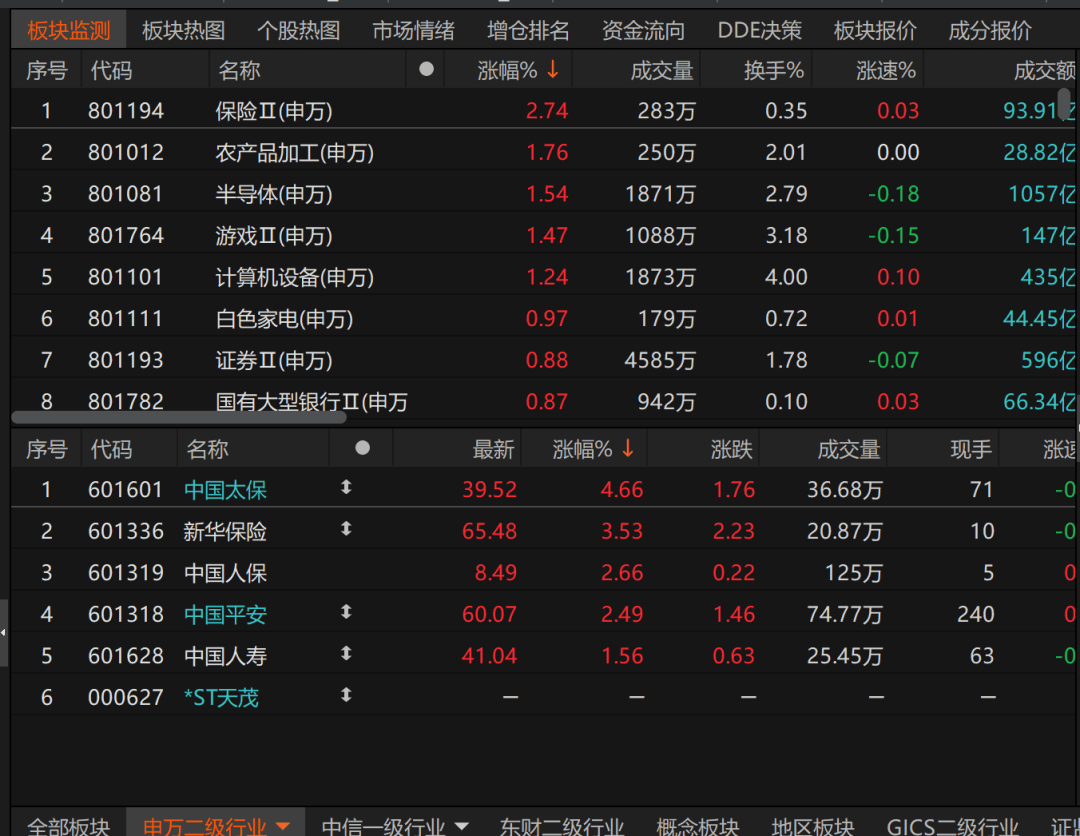Screen dimensions: 1080x836
Task: Click the up-down arrow icon for *ST天茂
Action: 346,695
